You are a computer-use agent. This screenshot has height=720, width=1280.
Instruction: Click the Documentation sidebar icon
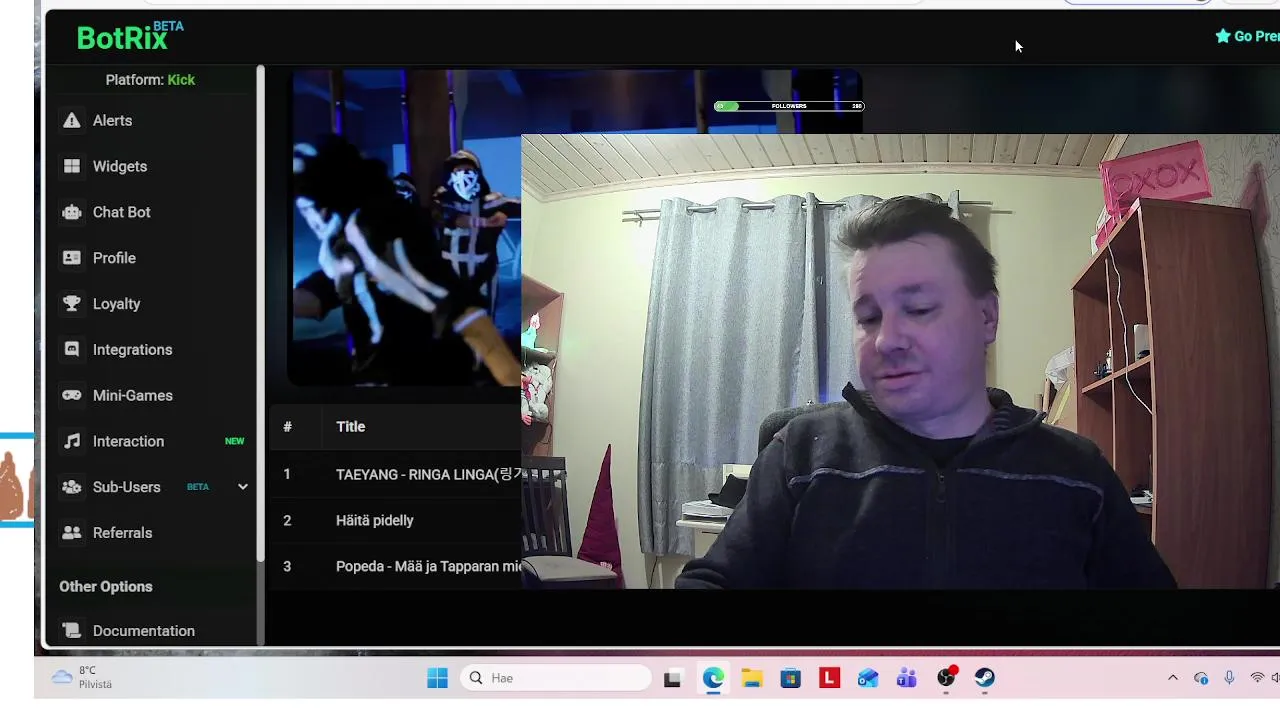click(x=72, y=631)
